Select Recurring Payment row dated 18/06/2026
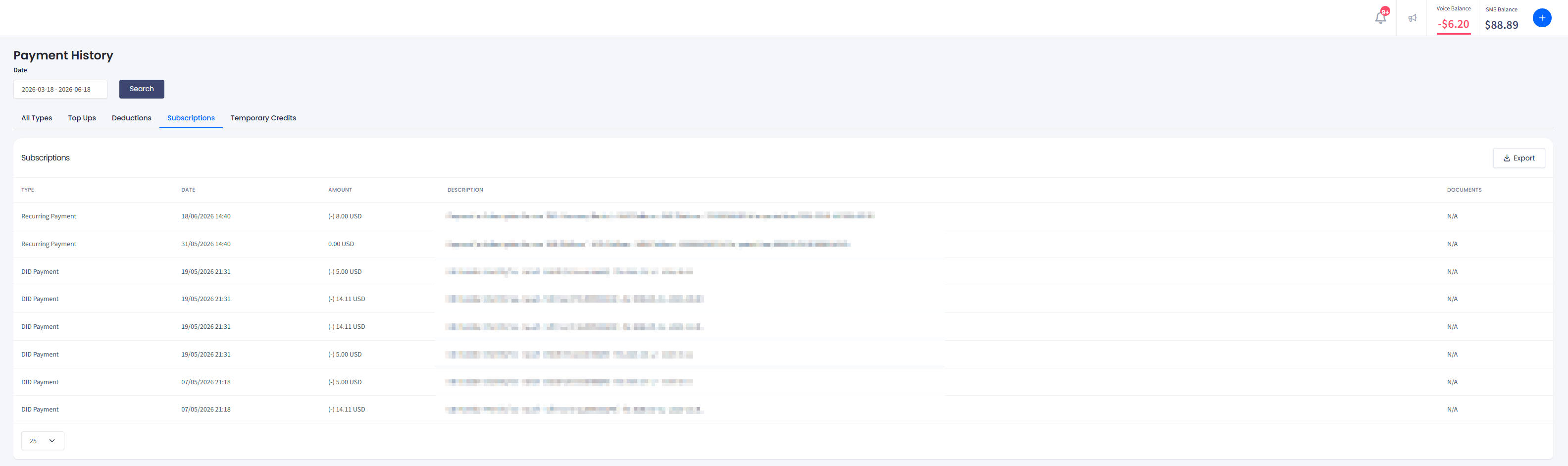 [x=783, y=216]
